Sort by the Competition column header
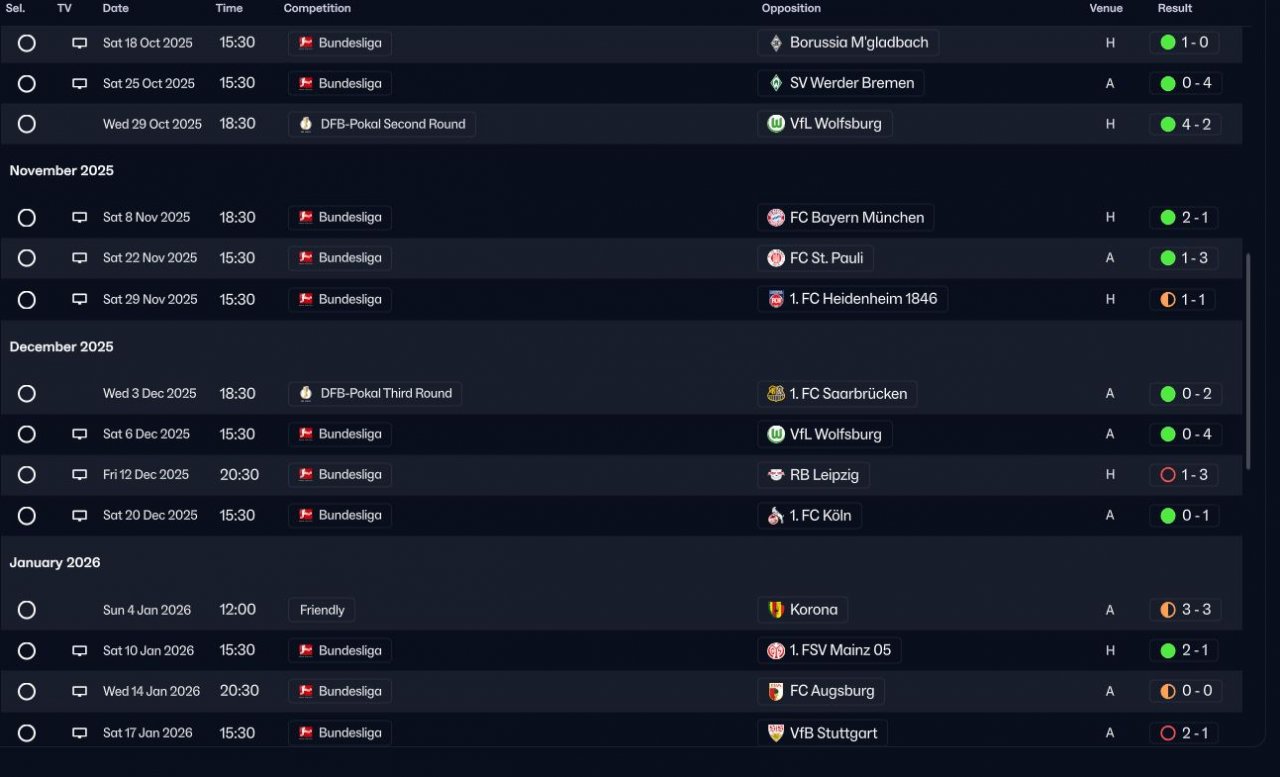 pos(317,8)
